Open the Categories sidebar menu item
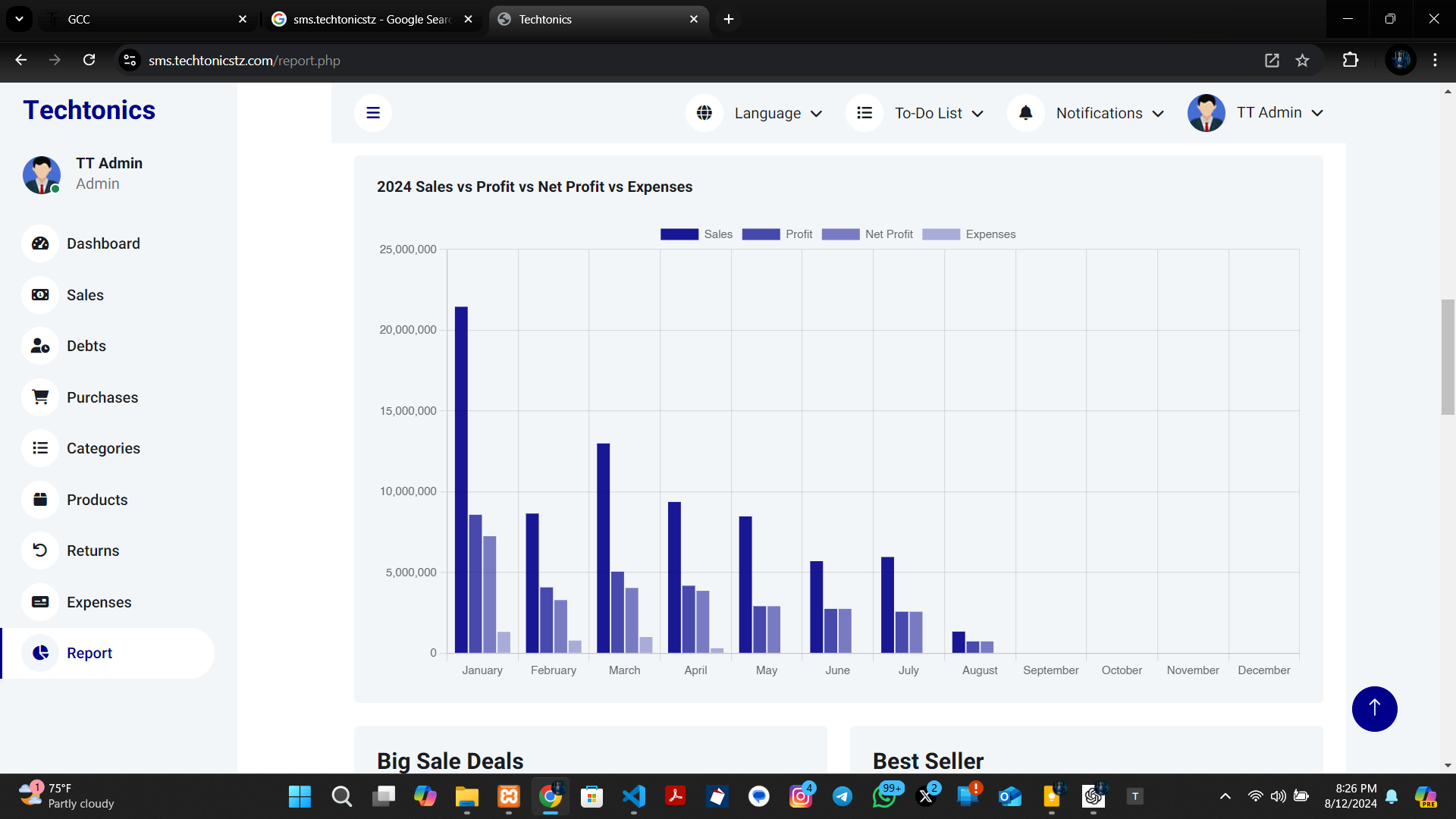Image resolution: width=1456 pixels, height=819 pixels. pos(103,448)
